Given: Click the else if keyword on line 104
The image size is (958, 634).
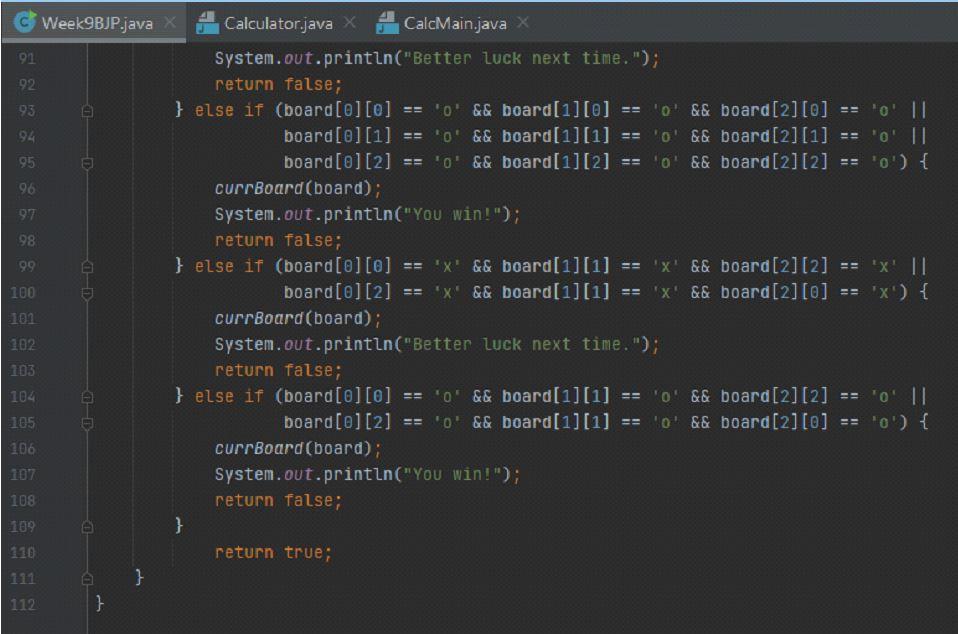Looking at the screenshot, I should pyautogui.click(x=229, y=396).
